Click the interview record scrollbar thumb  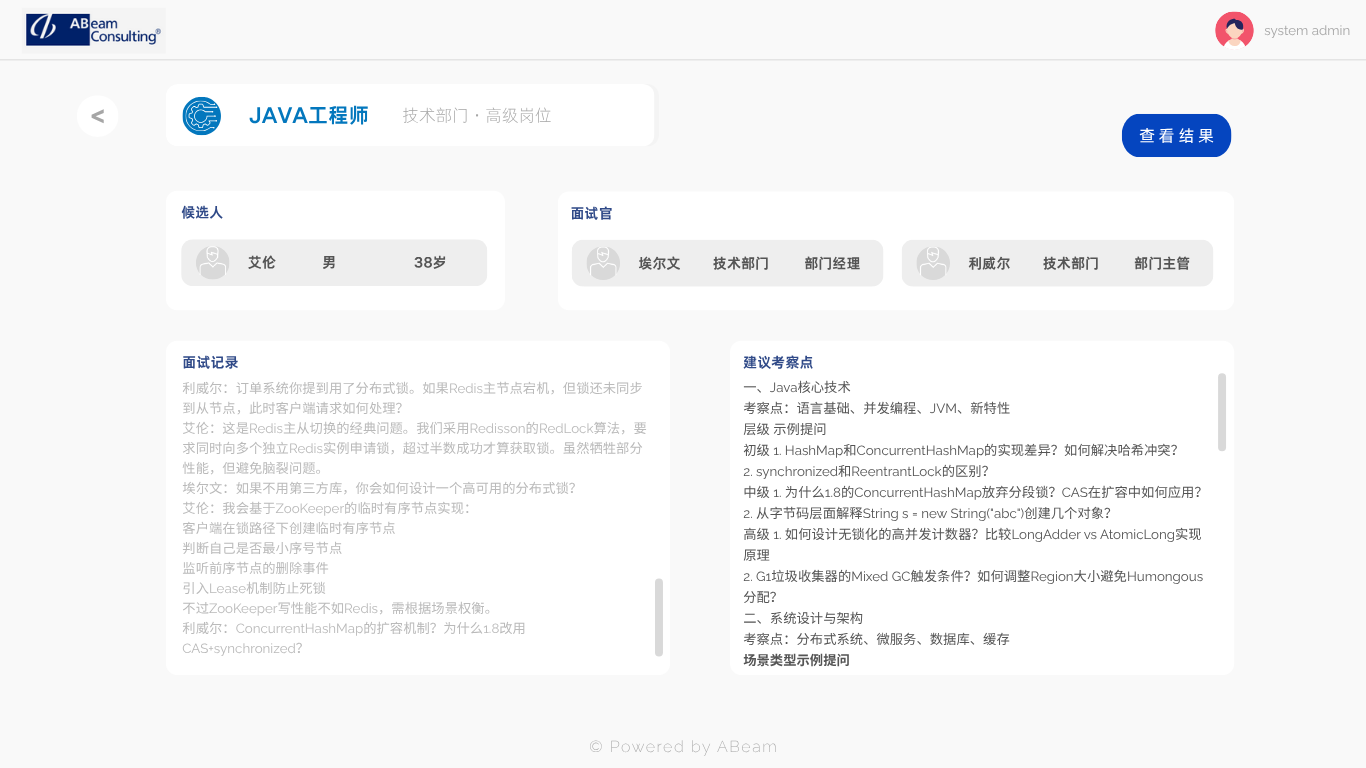[659, 617]
